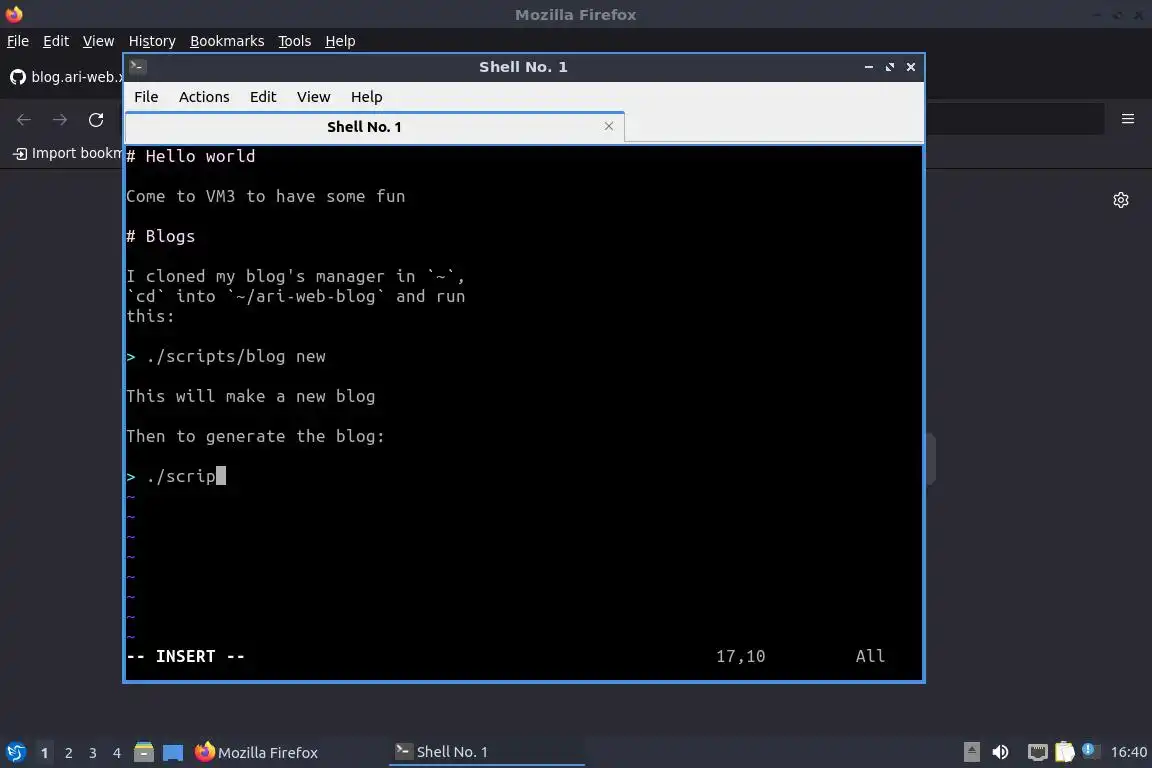Switch to workspace 2
Screen dimensions: 1152x768
[x=68, y=753]
